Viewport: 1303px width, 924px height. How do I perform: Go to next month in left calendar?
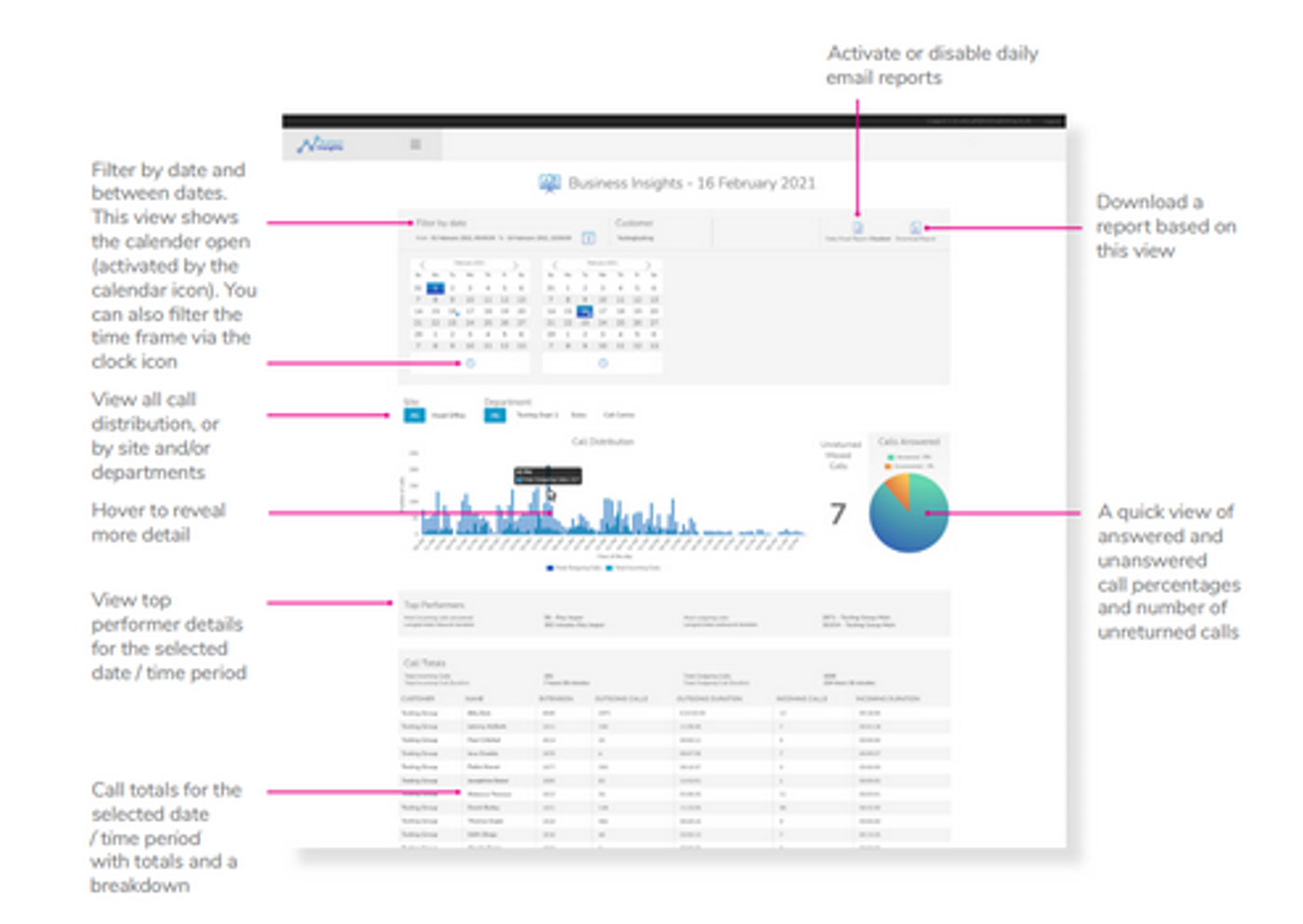click(517, 264)
